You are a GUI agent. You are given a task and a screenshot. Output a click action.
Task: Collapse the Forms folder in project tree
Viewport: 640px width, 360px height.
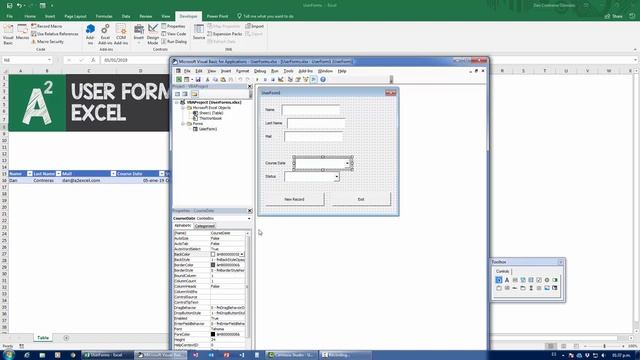pyautogui.click(x=183, y=124)
